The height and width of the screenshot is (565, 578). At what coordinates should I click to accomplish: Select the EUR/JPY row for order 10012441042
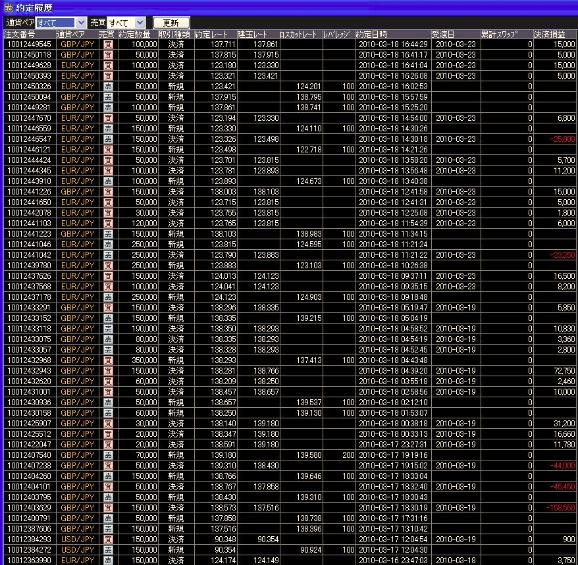(289, 255)
